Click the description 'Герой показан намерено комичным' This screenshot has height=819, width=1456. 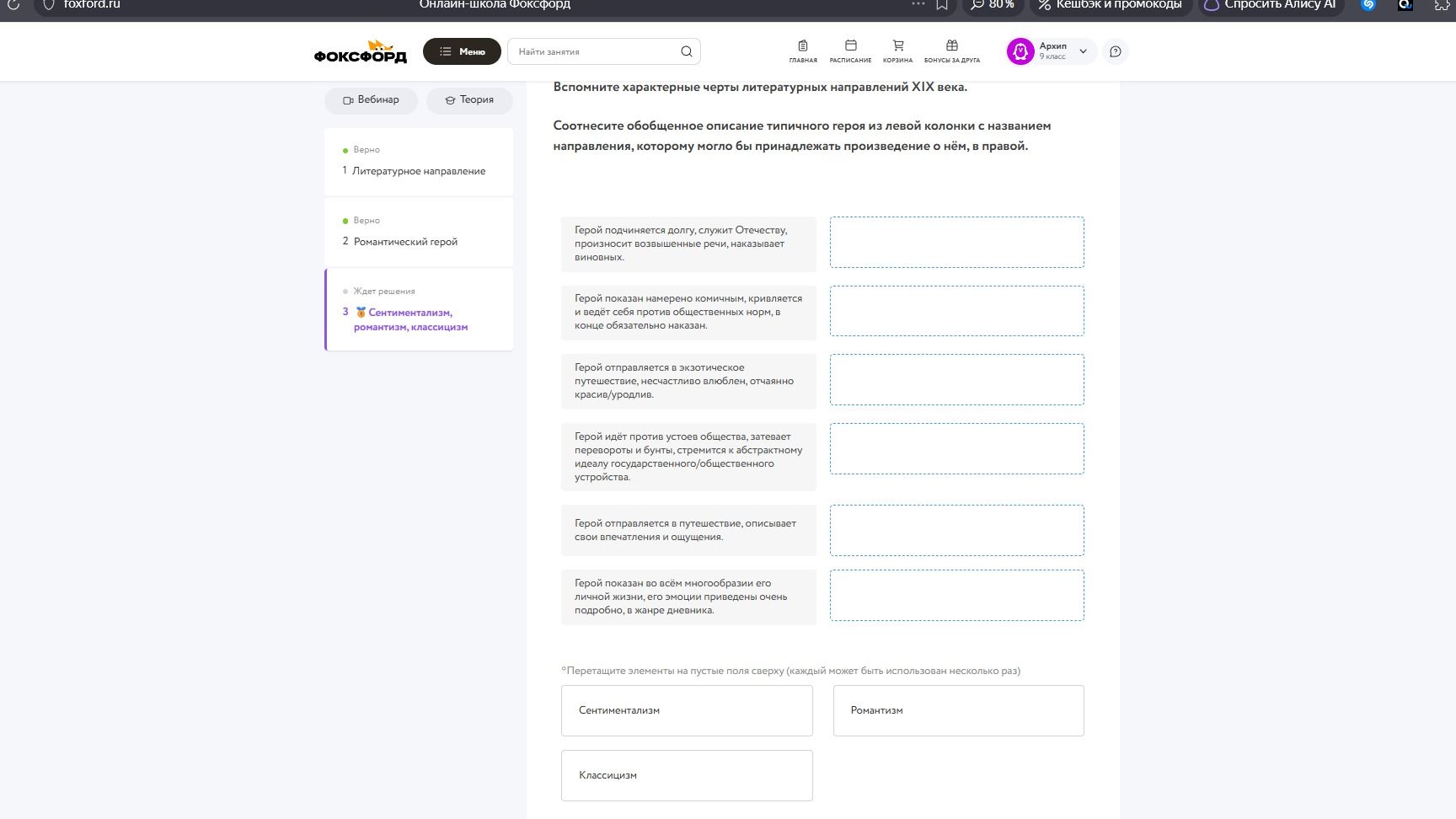[688, 312]
